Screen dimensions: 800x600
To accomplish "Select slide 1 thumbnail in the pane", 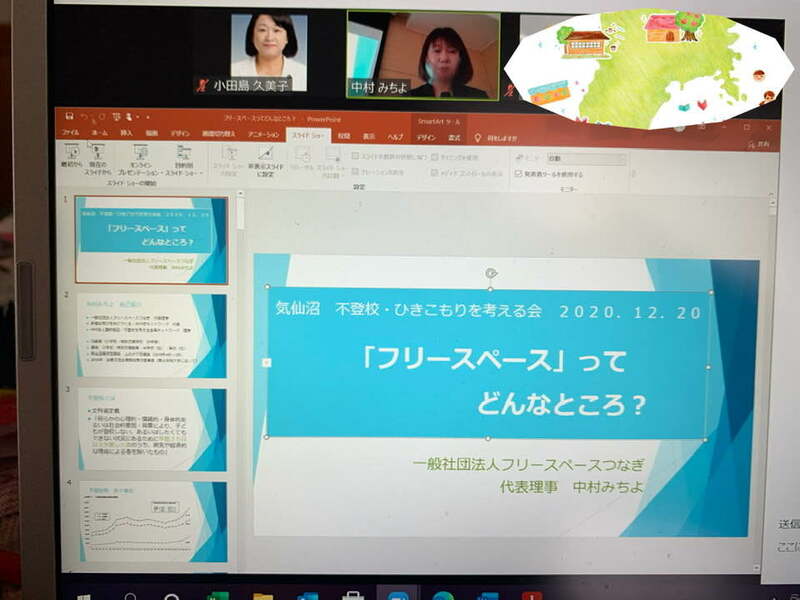I will (151, 240).
